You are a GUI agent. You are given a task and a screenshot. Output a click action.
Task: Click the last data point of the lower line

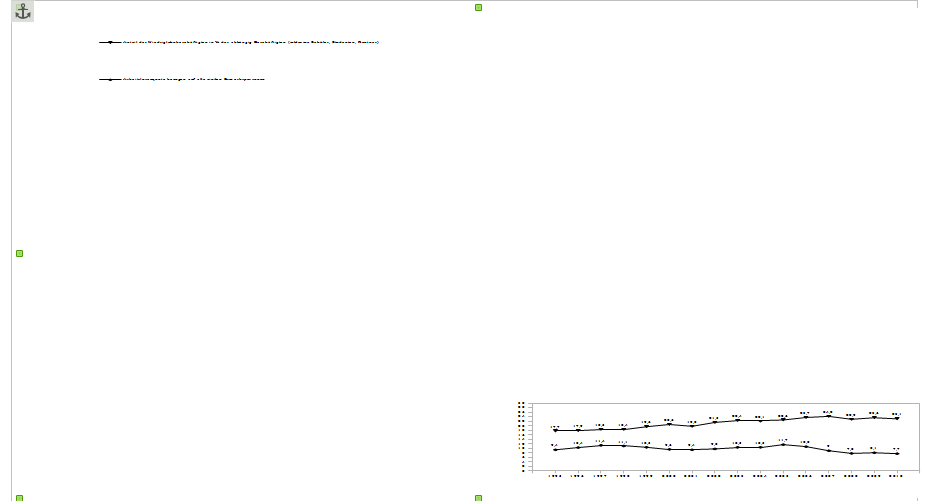point(897,454)
